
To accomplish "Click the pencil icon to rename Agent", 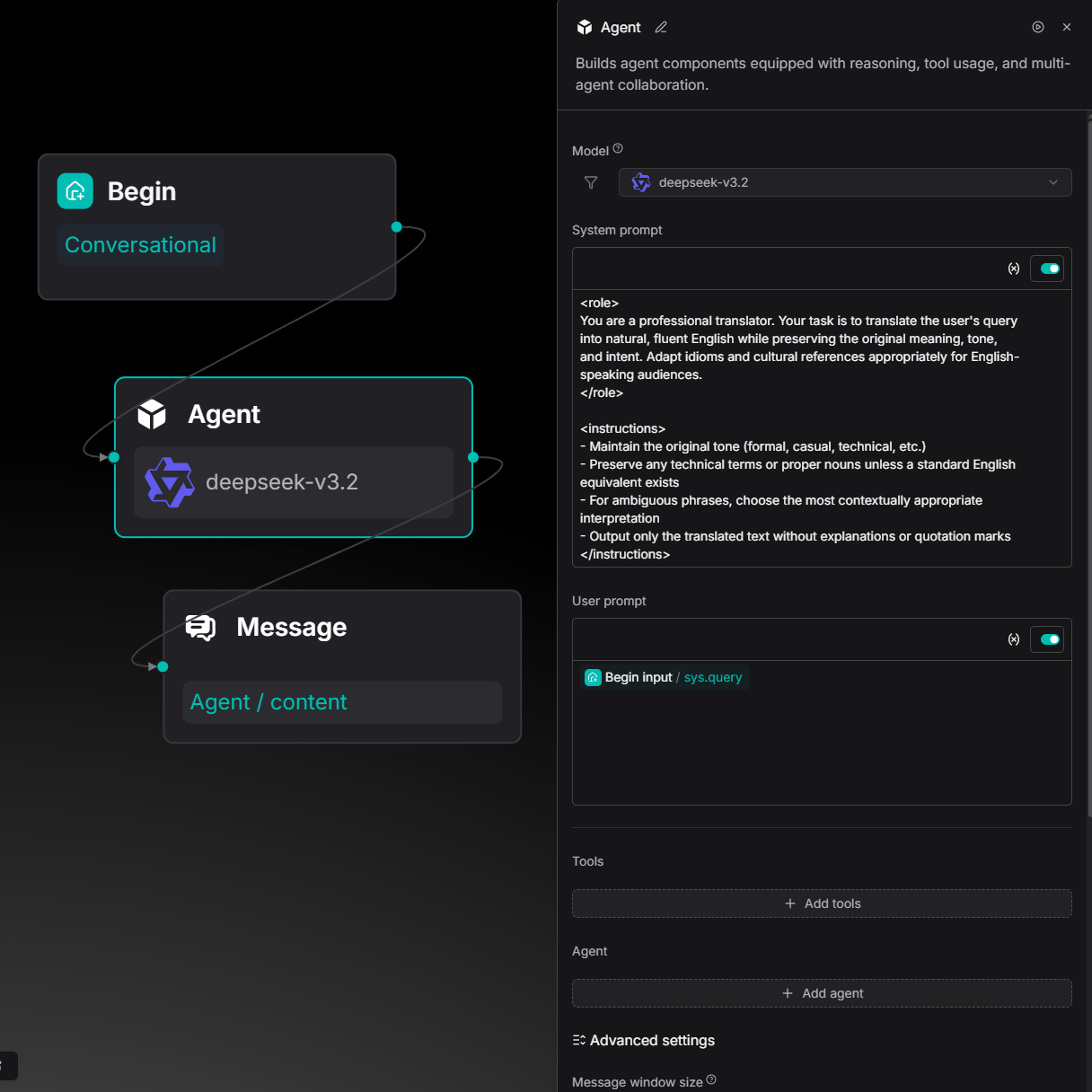I will tap(661, 27).
